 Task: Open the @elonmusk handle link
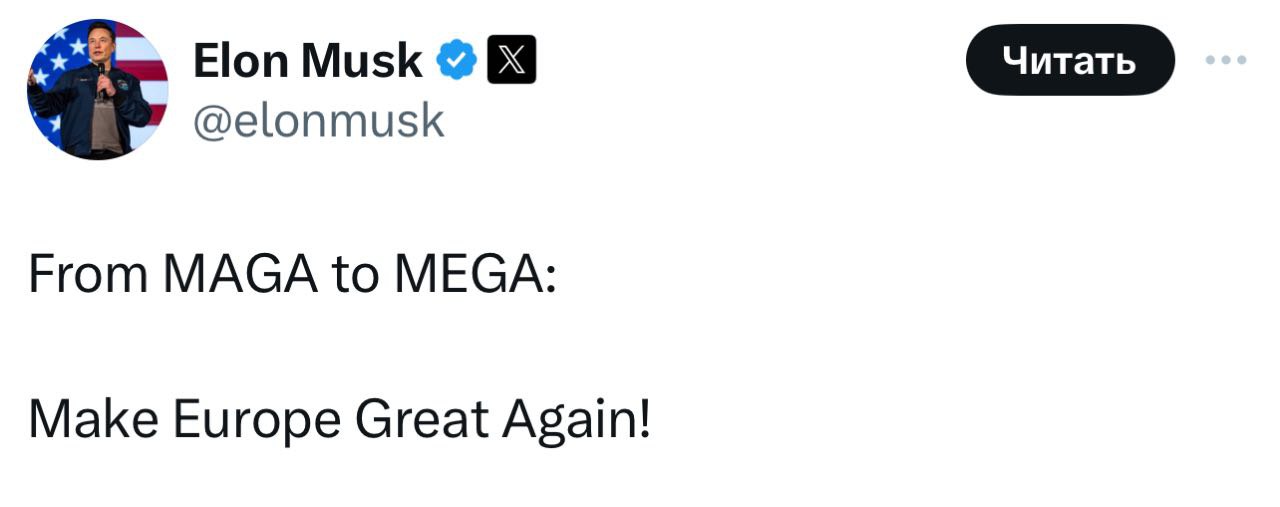click(x=317, y=120)
